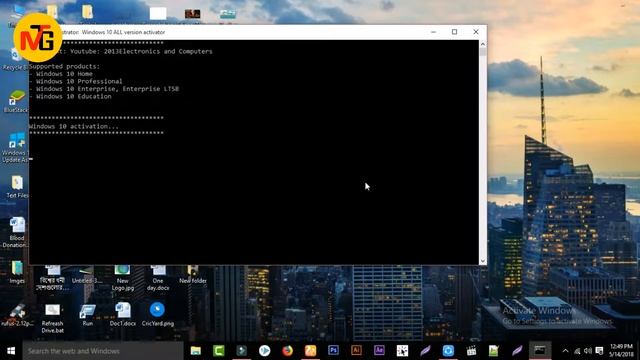This screenshot has width=640, height=360.
Task: Click the activator window title bar text
Action: [113, 32]
